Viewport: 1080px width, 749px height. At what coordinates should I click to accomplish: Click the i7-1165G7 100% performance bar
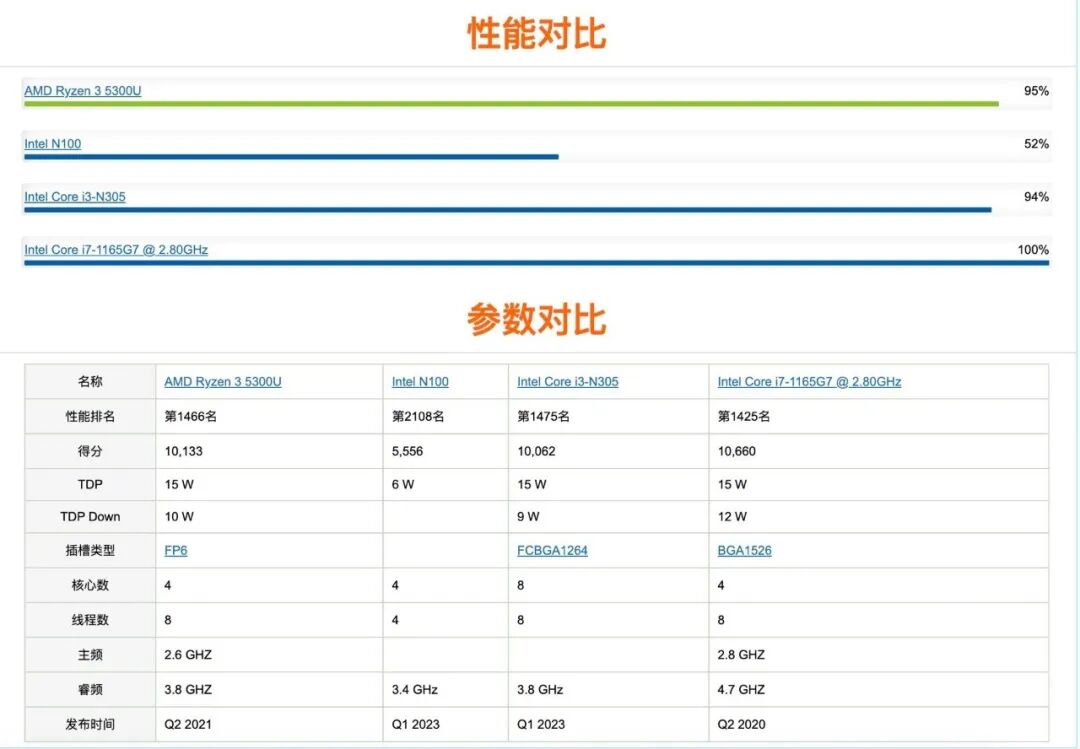[x=537, y=263]
